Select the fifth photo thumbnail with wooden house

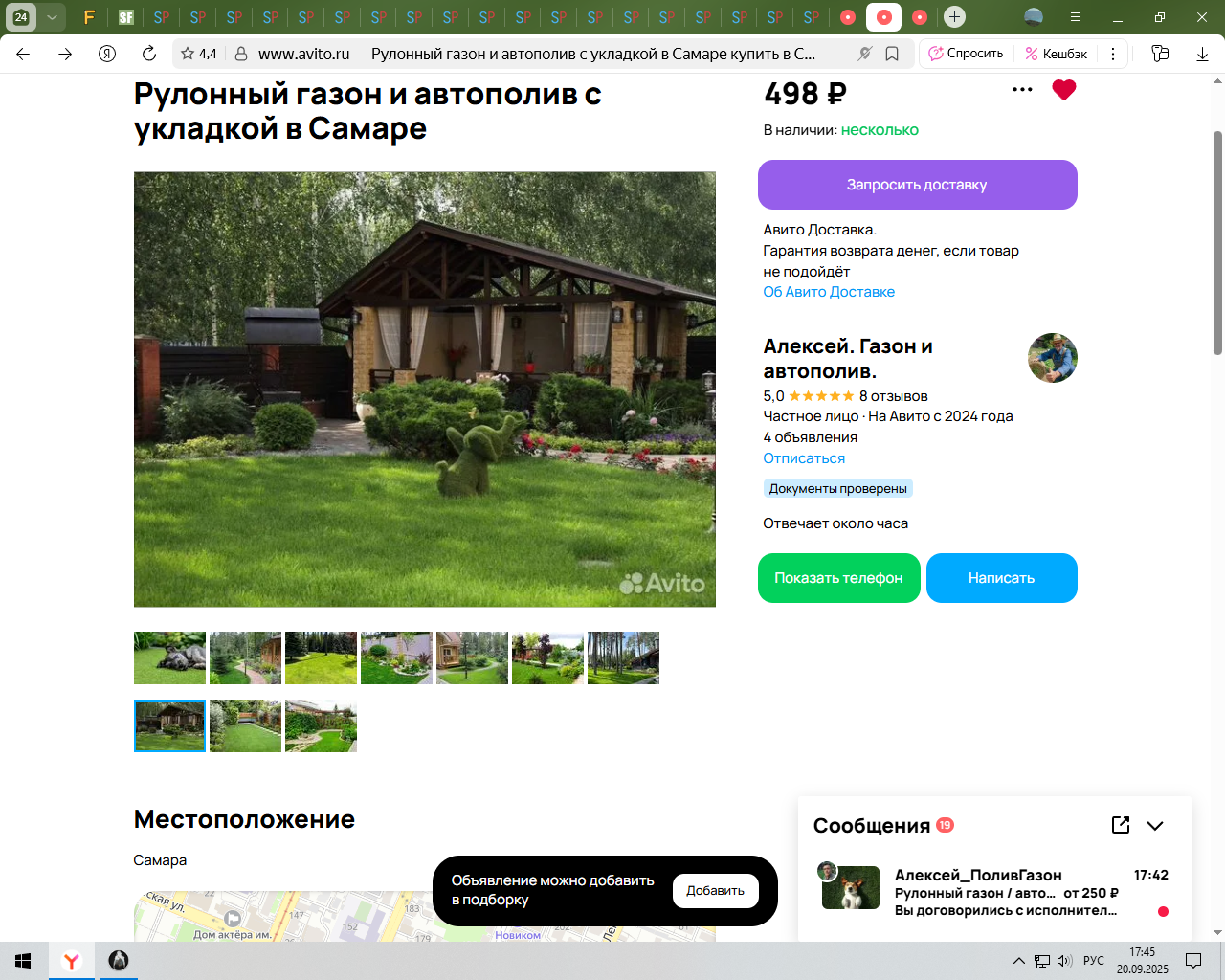pyautogui.click(x=472, y=657)
